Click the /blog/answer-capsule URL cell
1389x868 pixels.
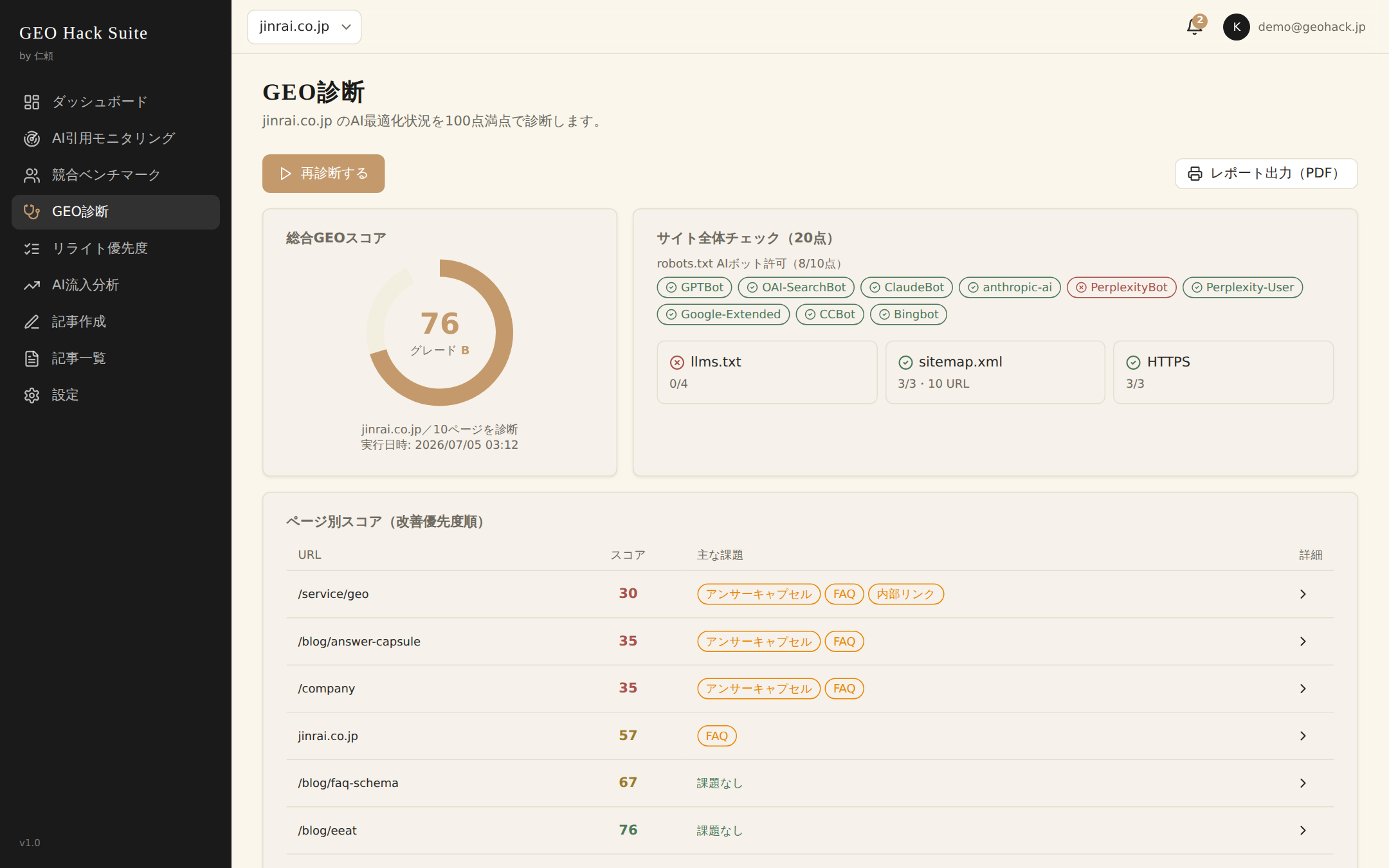pos(359,642)
